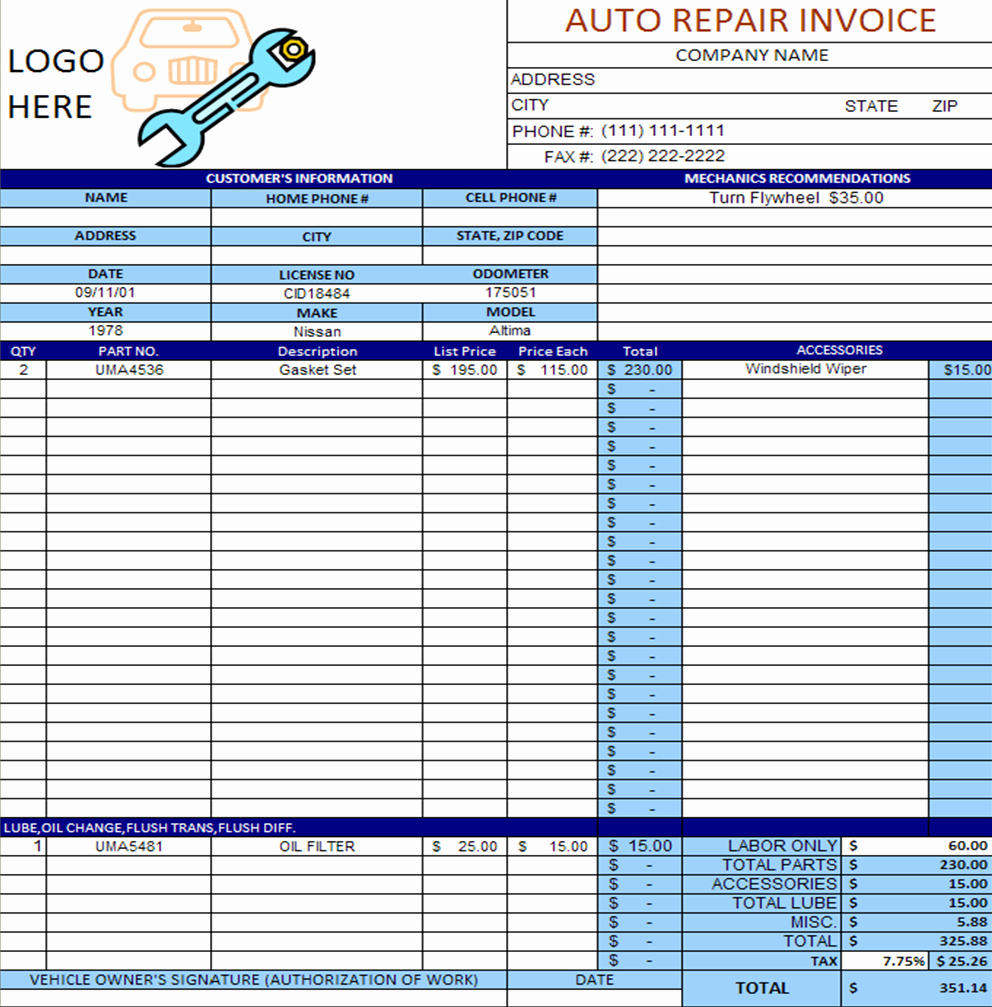
Task: Click part number UMA5481
Action: pos(129,846)
